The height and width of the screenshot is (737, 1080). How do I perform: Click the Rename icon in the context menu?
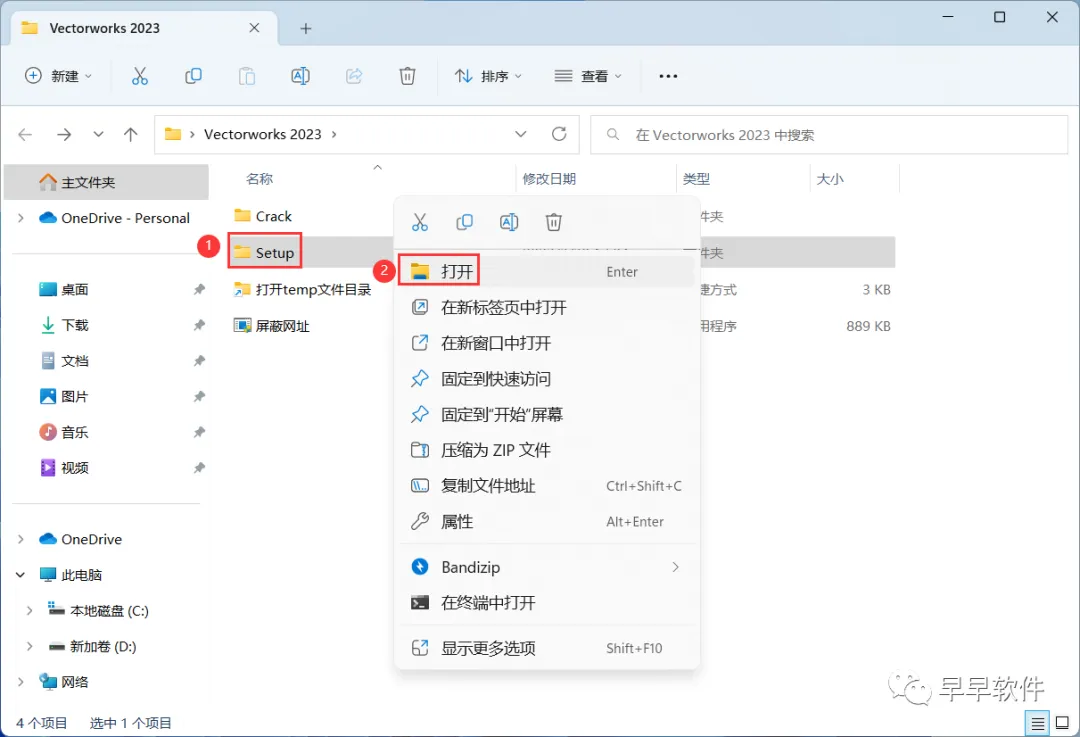point(509,222)
